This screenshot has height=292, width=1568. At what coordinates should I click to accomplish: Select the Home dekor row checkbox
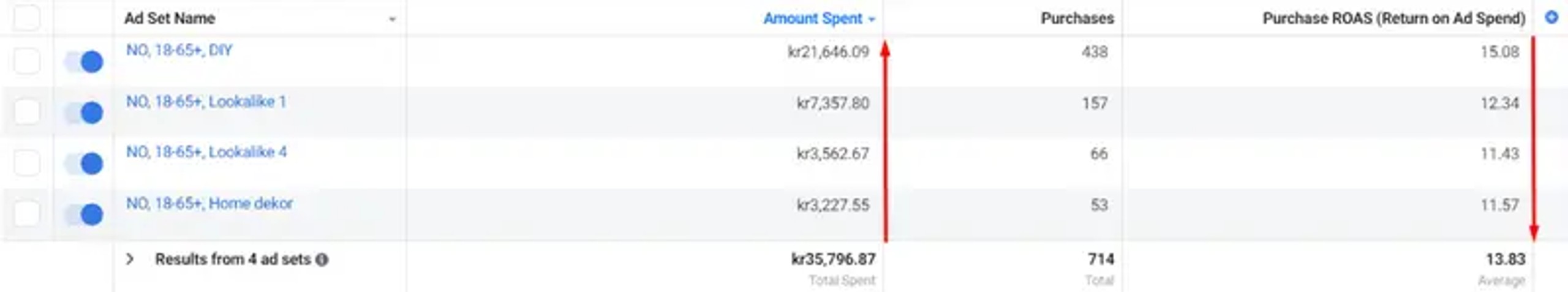[27, 214]
